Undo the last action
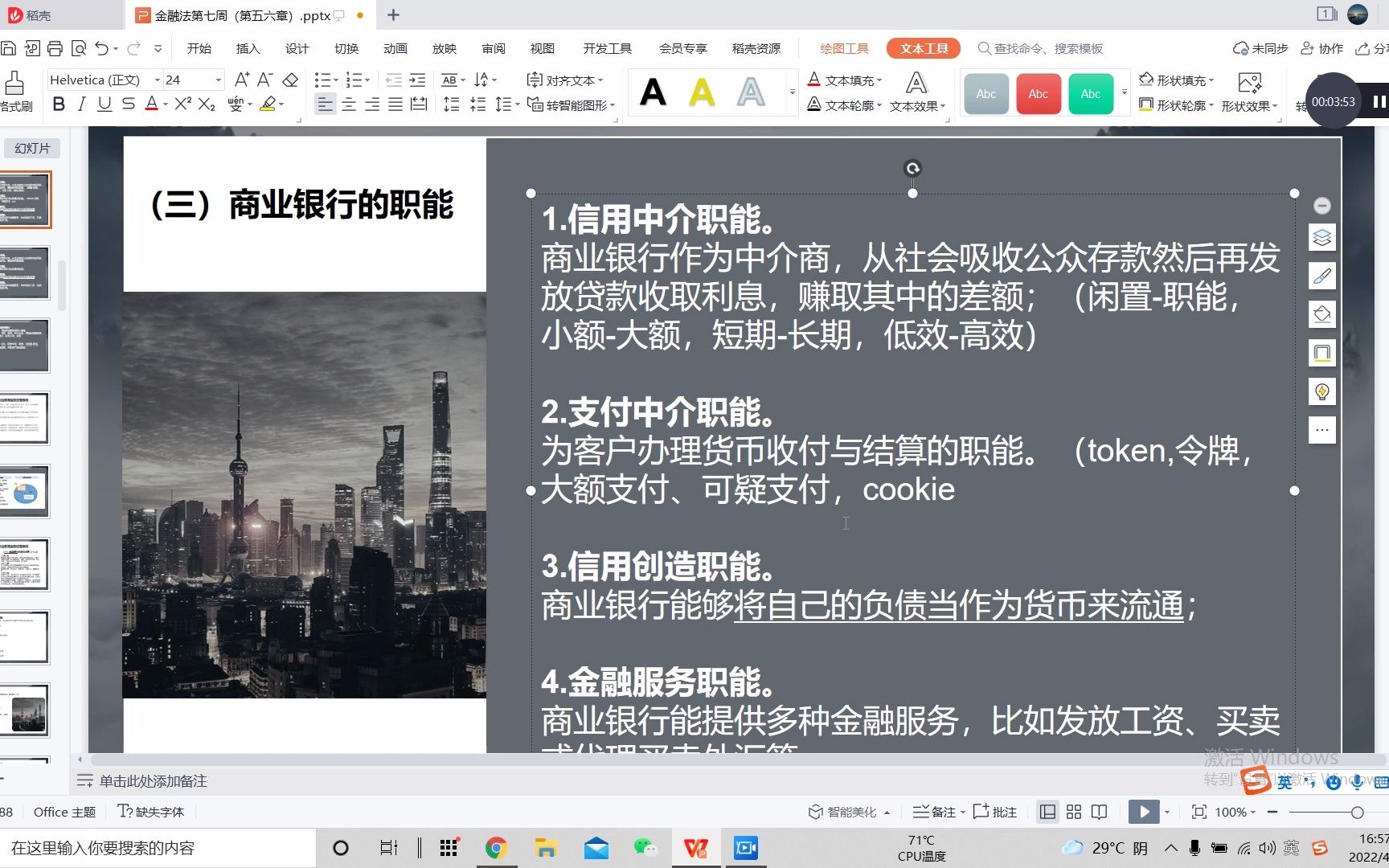Screen dimensions: 1389x868 click(101, 48)
